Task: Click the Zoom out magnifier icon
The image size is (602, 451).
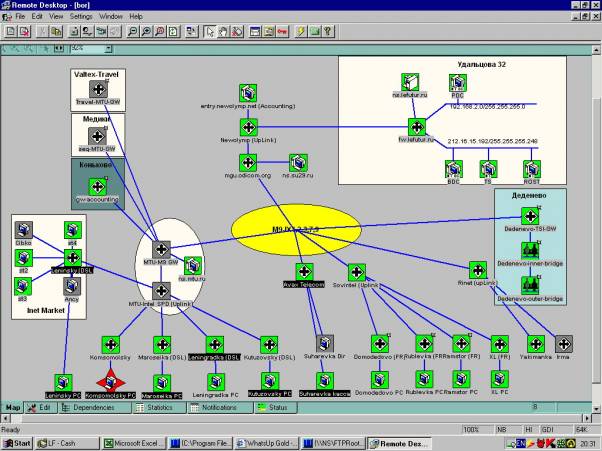Action: click(x=132, y=31)
